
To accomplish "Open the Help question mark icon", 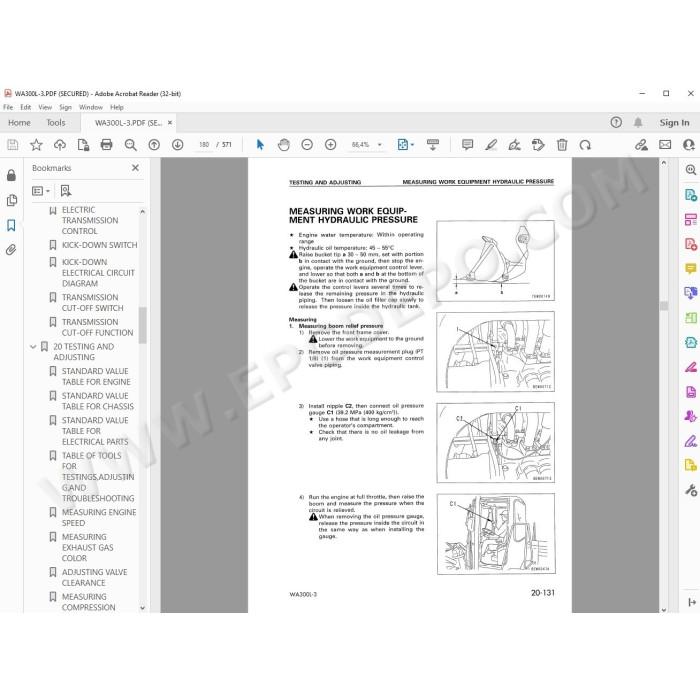I will click(x=616, y=122).
